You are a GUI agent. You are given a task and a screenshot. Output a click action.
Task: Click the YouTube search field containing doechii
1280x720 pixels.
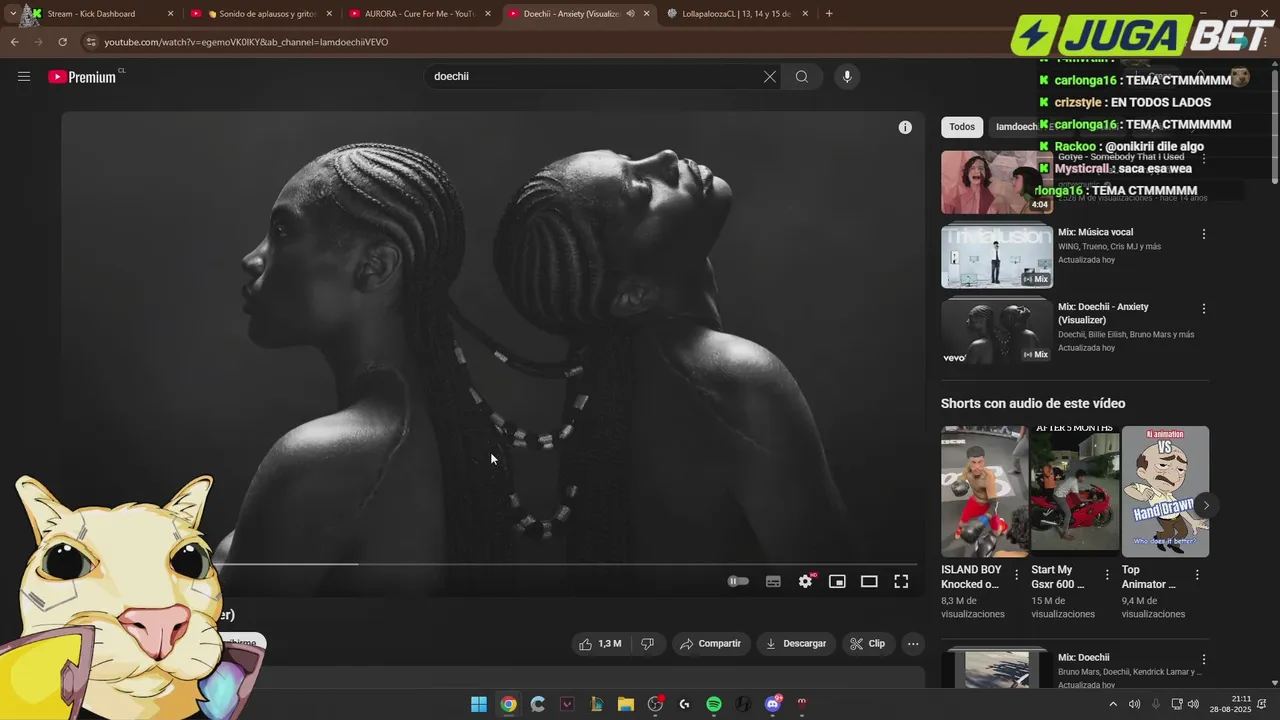[x=595, y=76]
